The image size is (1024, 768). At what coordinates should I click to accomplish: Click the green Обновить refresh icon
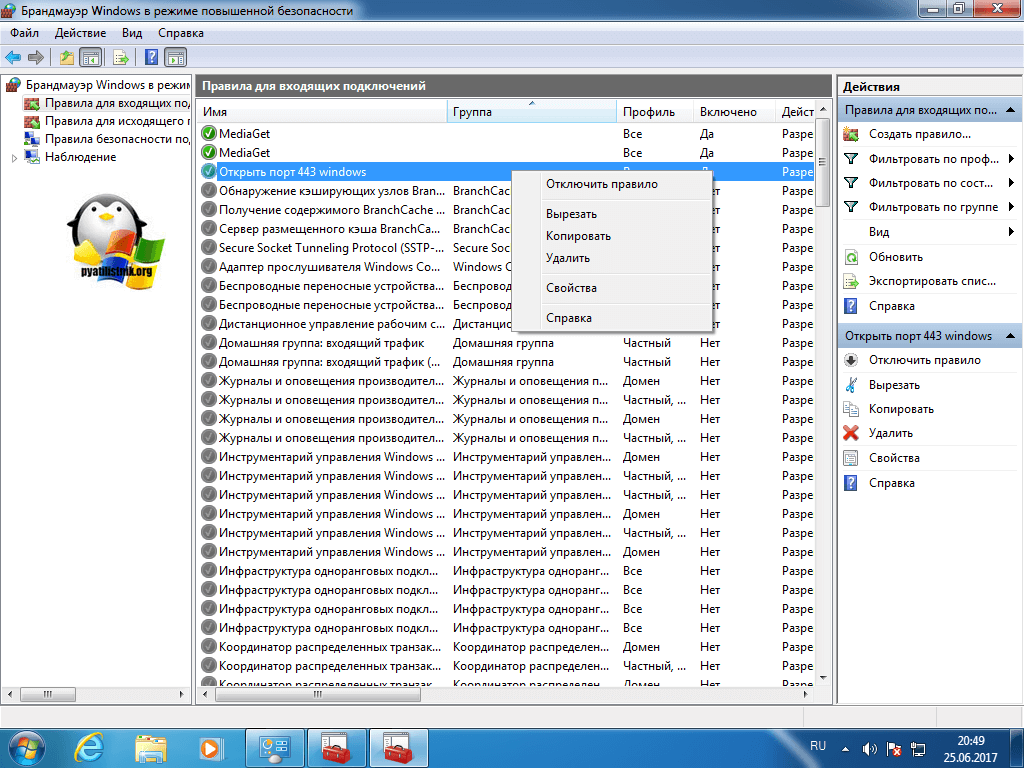(x=851, y=257)
